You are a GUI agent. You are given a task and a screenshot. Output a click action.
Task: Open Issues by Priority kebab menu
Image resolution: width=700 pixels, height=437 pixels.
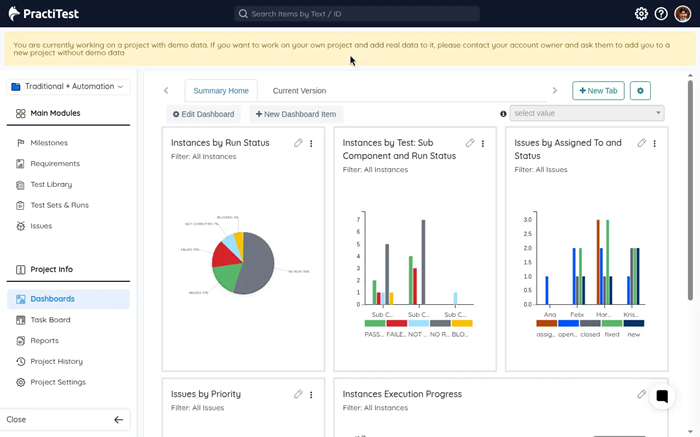[311, 395]
